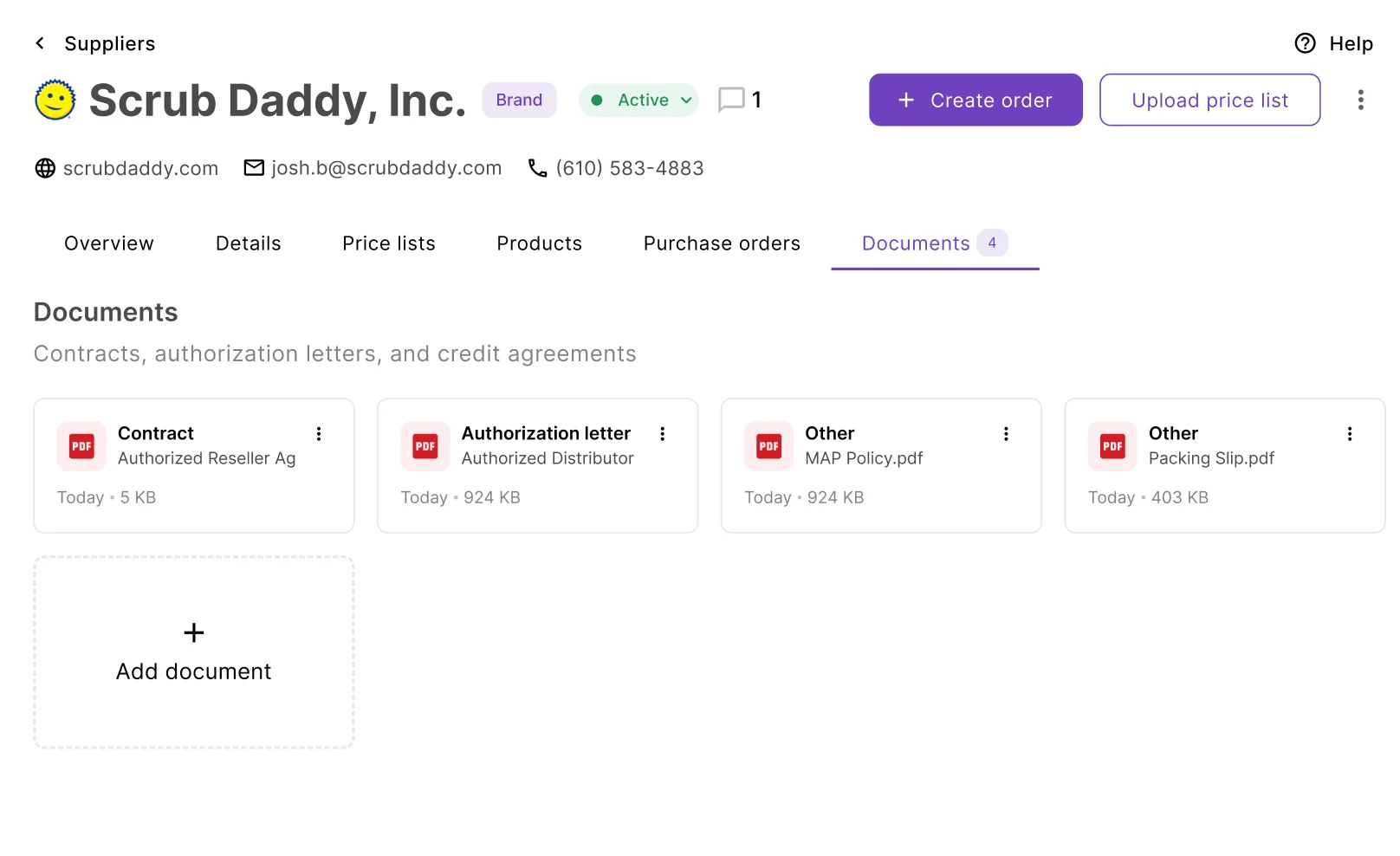Open the Help question mark icon
Image resolution: width=1400 pixels, height=856 pixels.
1305,43
